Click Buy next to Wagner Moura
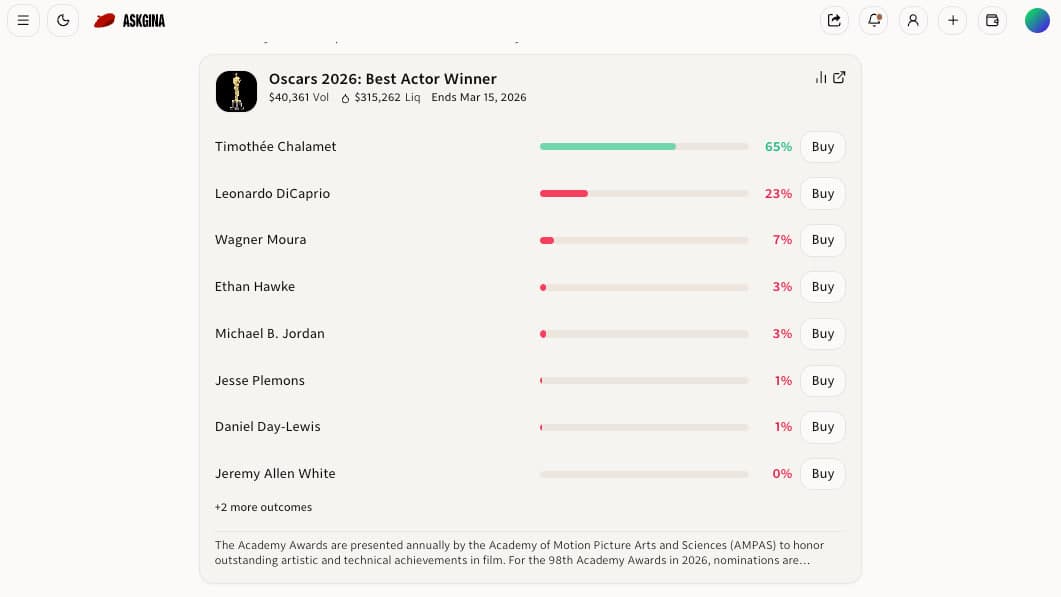Viewport: 1061px width, 597px height. (822, 240)
